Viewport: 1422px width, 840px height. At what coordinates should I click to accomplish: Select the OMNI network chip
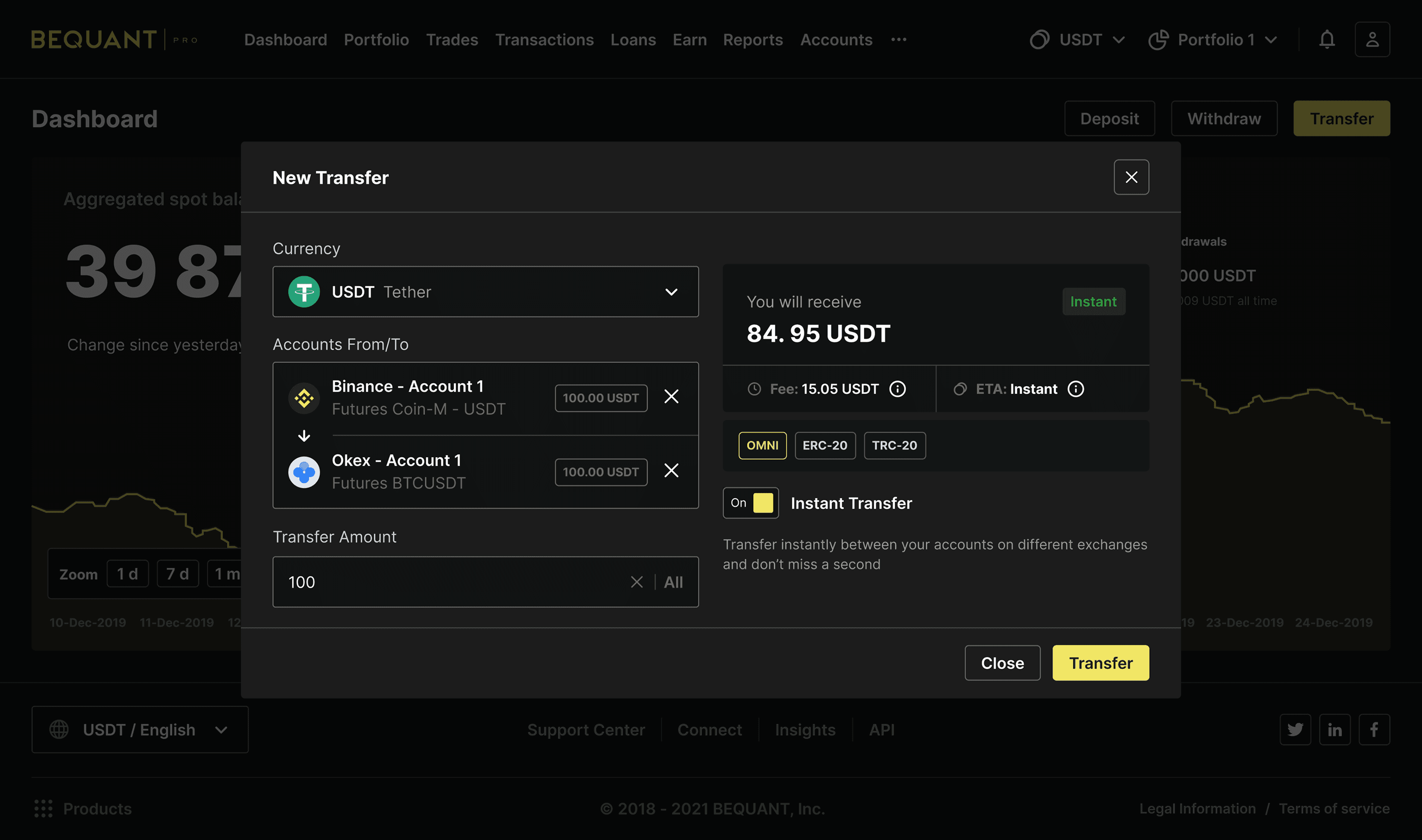762,445
